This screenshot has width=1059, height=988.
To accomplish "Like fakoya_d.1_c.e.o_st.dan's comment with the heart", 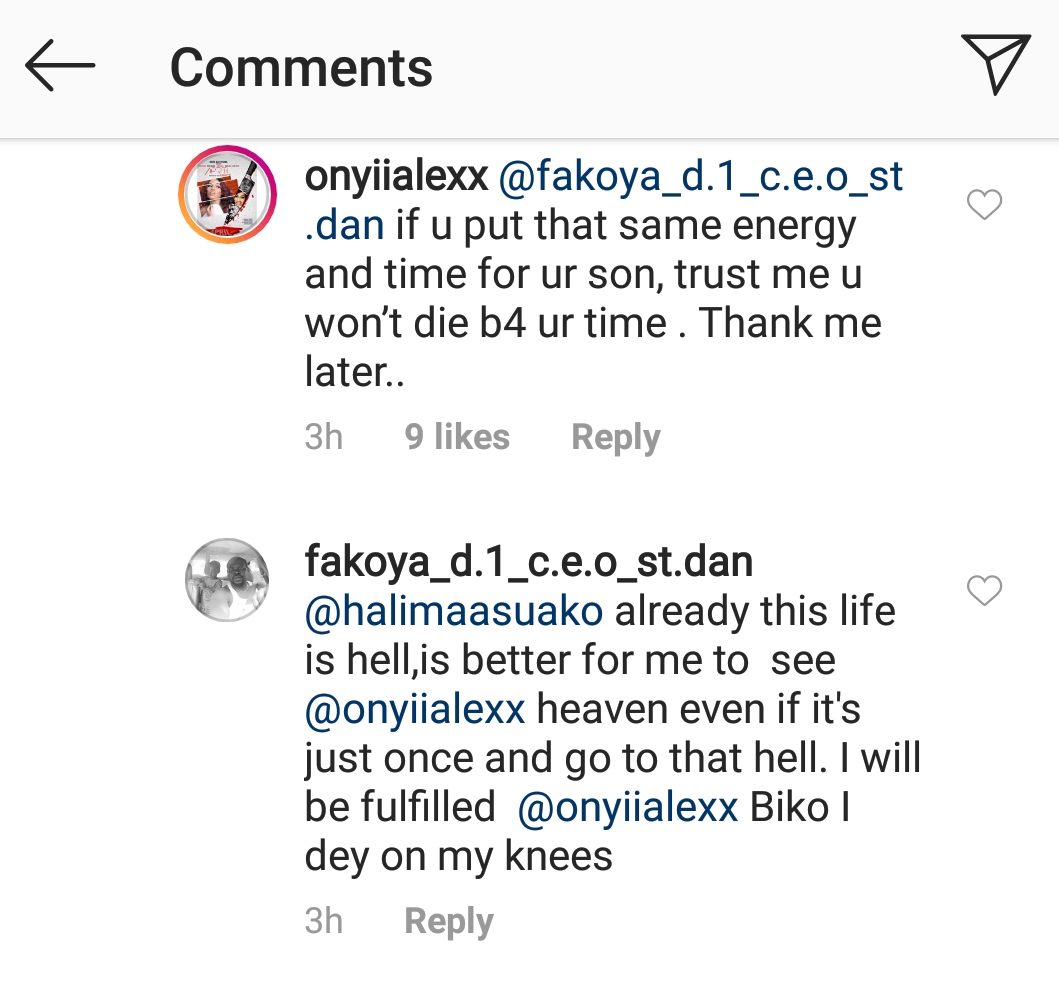I will [984, 591].
